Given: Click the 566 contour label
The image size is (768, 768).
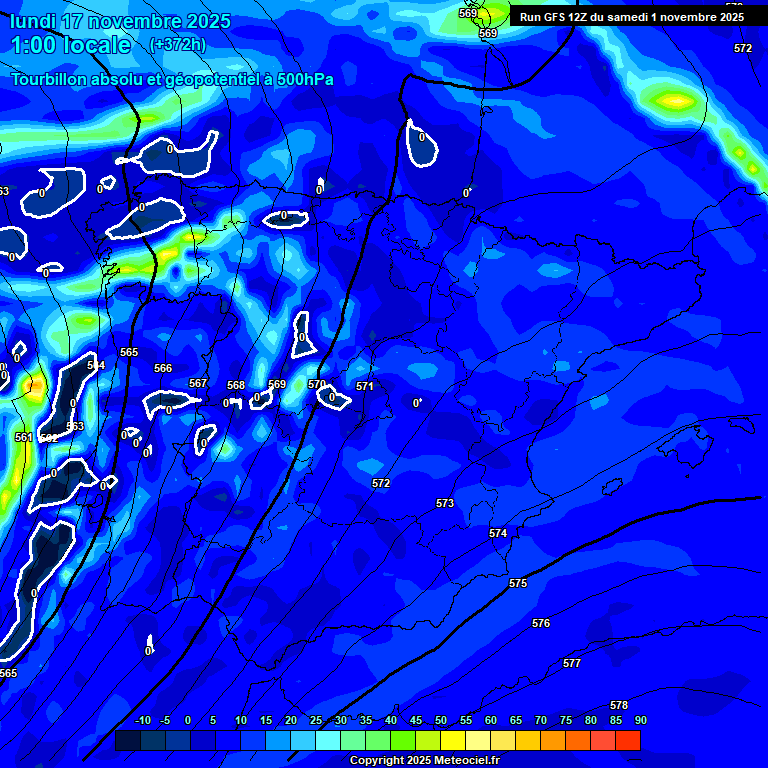Looking at the screenshot, I should click(163, 368).
